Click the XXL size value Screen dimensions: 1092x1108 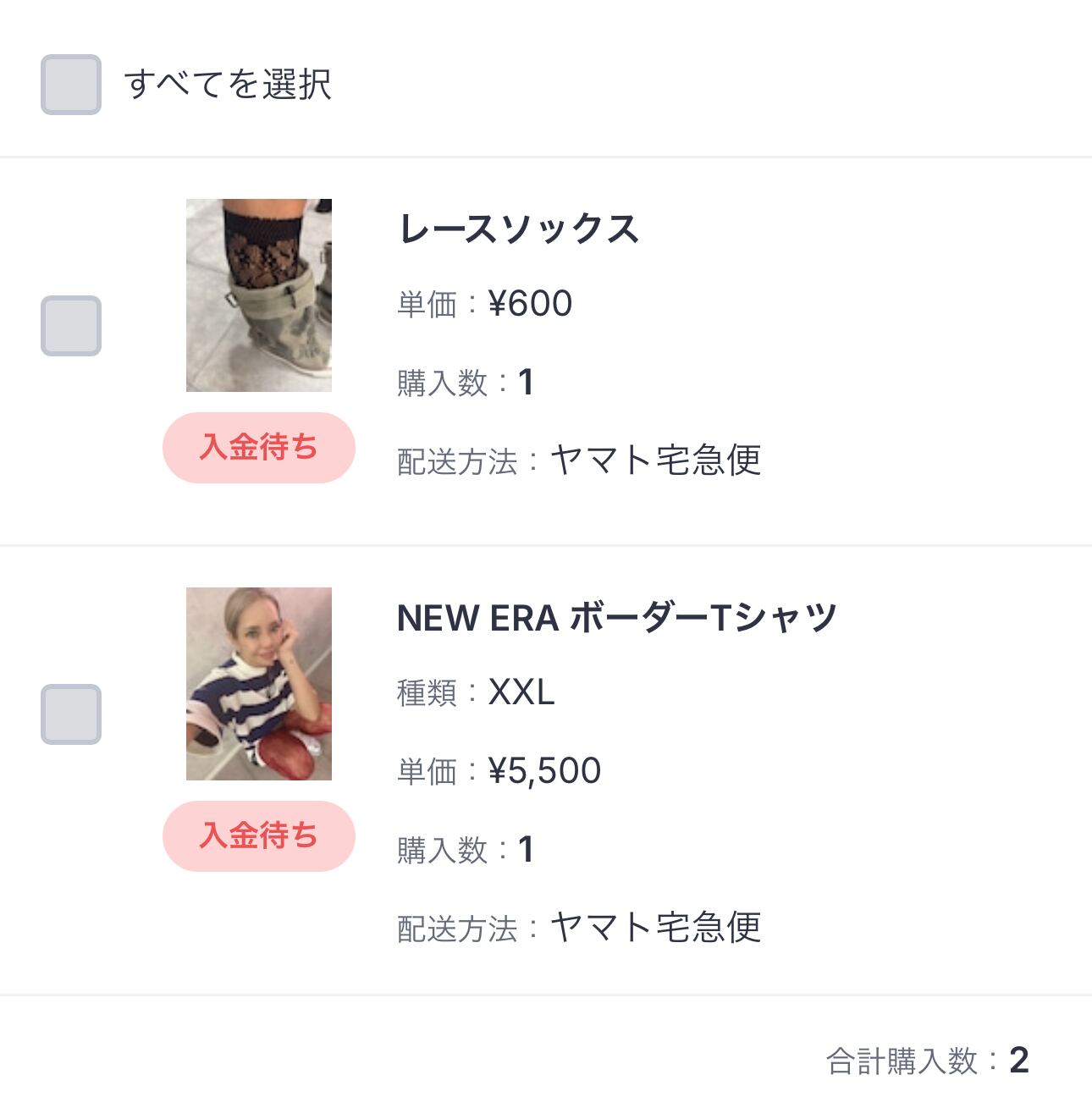point(521,693)
